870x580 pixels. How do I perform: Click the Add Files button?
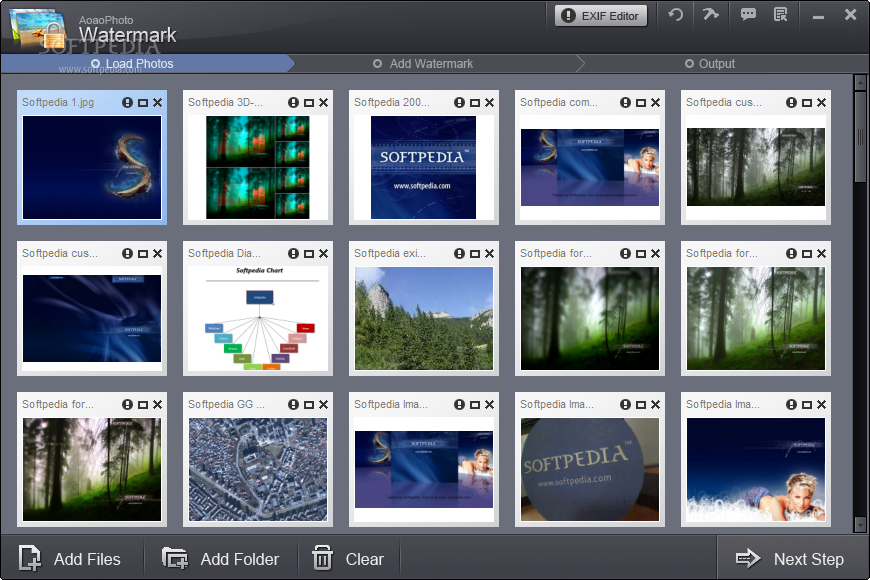point(70,558)
